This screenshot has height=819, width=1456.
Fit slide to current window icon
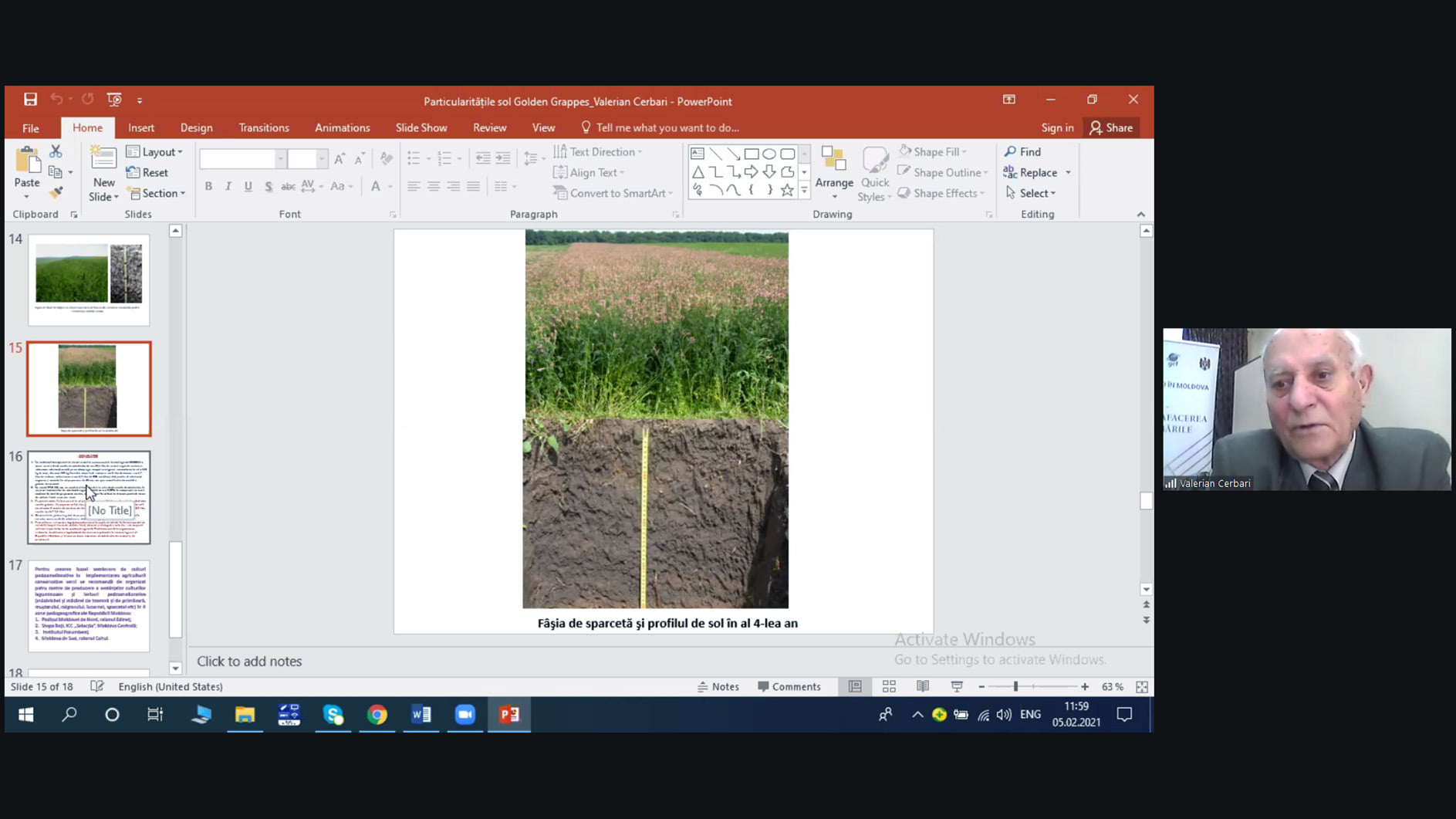[1142, 686]
